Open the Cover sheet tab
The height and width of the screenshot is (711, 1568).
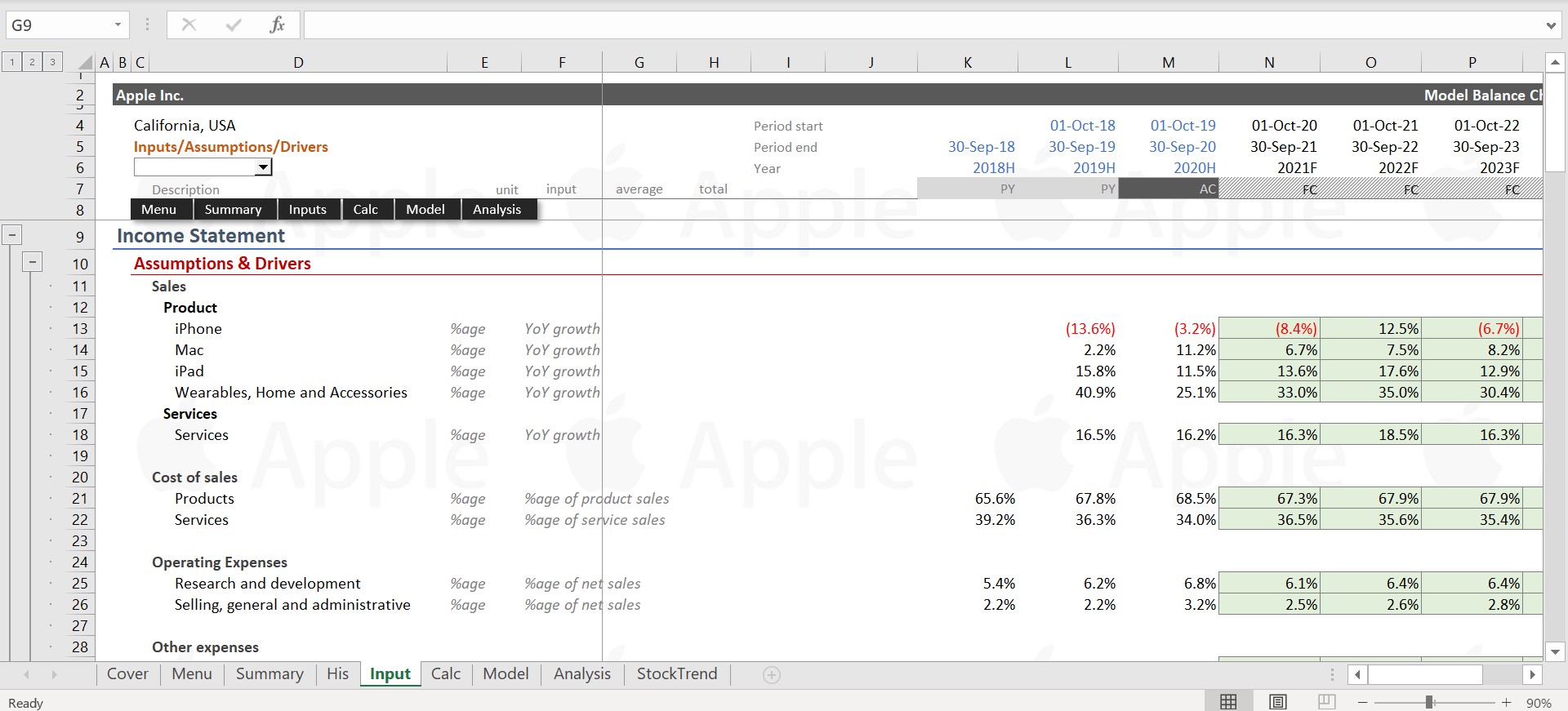[x=127, y=673]
